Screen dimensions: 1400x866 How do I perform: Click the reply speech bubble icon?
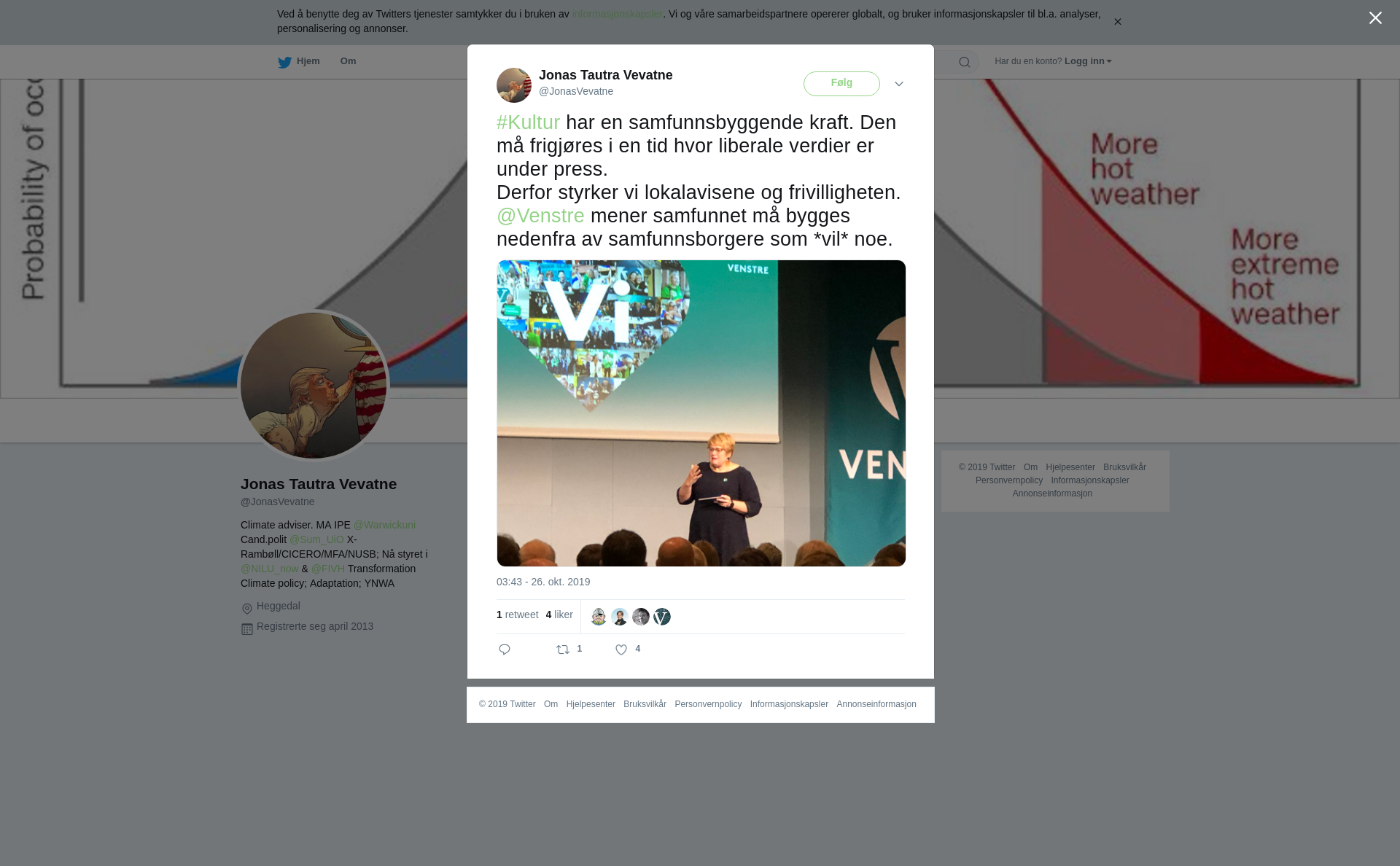point(505,649)
